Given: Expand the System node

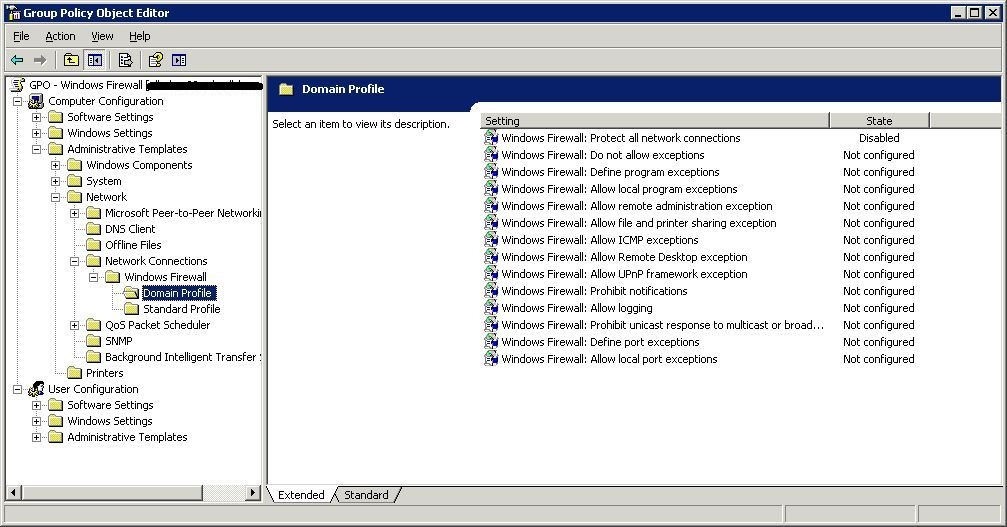Looking at the screenshot, I should 56,181.
